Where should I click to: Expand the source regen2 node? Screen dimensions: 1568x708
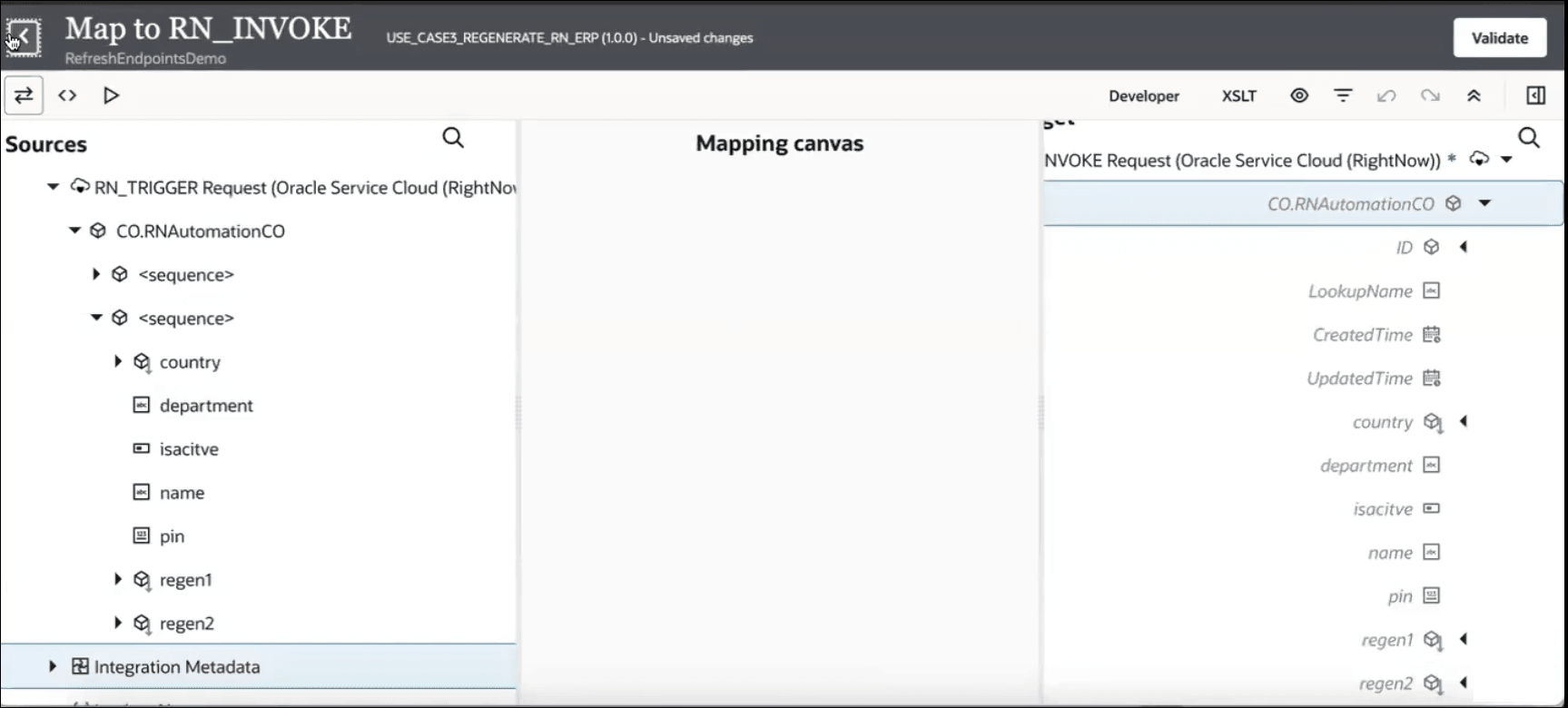pyautogui.click(x=118, y=623)
